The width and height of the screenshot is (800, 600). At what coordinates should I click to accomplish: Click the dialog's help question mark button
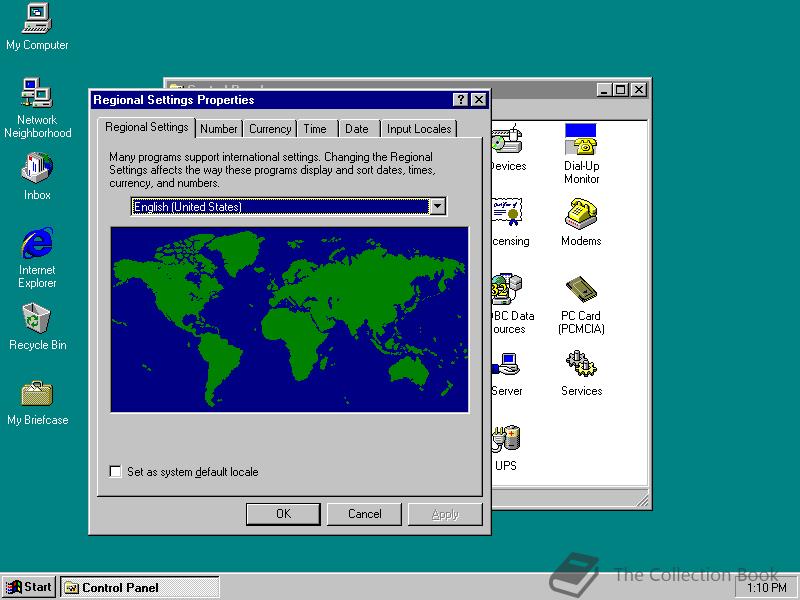(x=461, y=99)
